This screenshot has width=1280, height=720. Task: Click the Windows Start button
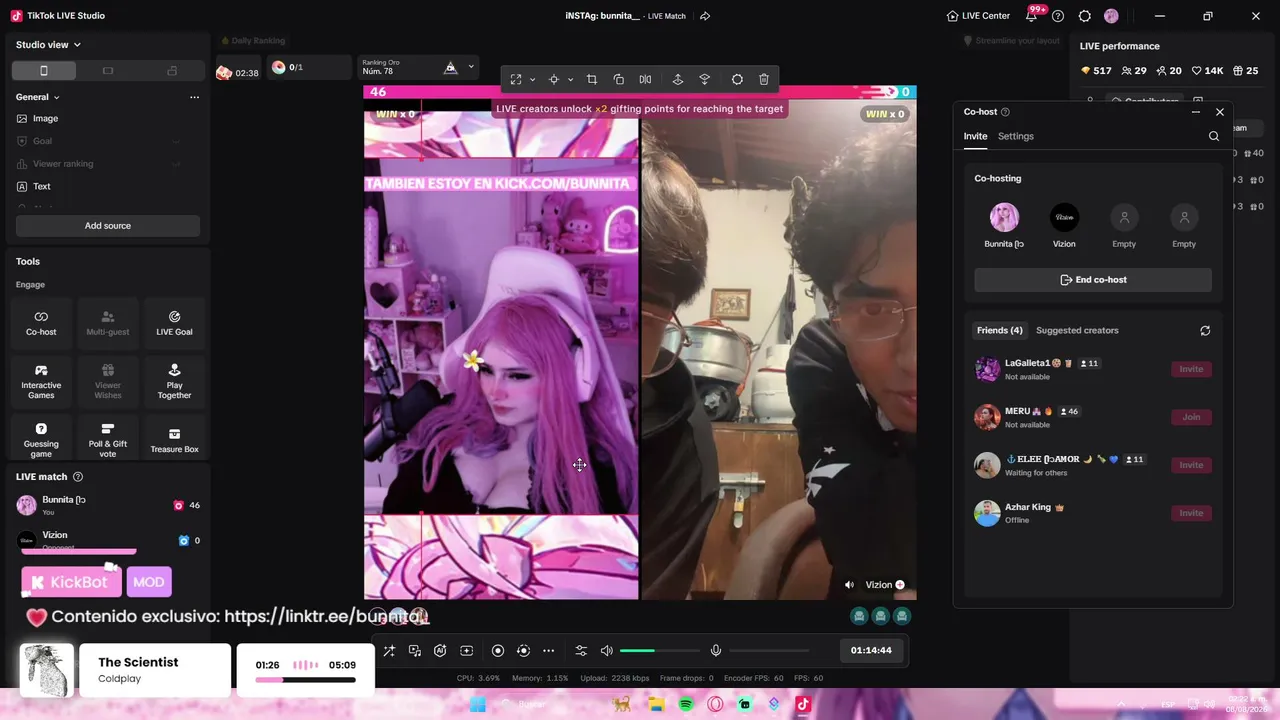[x=478, y=704]
